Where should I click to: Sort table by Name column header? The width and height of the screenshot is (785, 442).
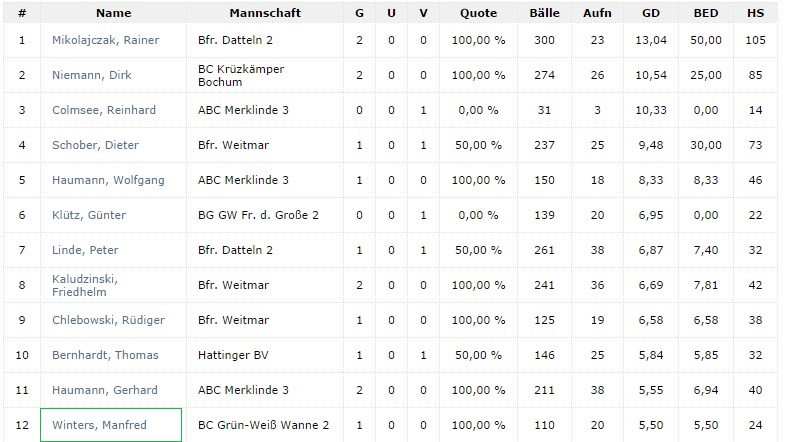(x=114, y=14)
